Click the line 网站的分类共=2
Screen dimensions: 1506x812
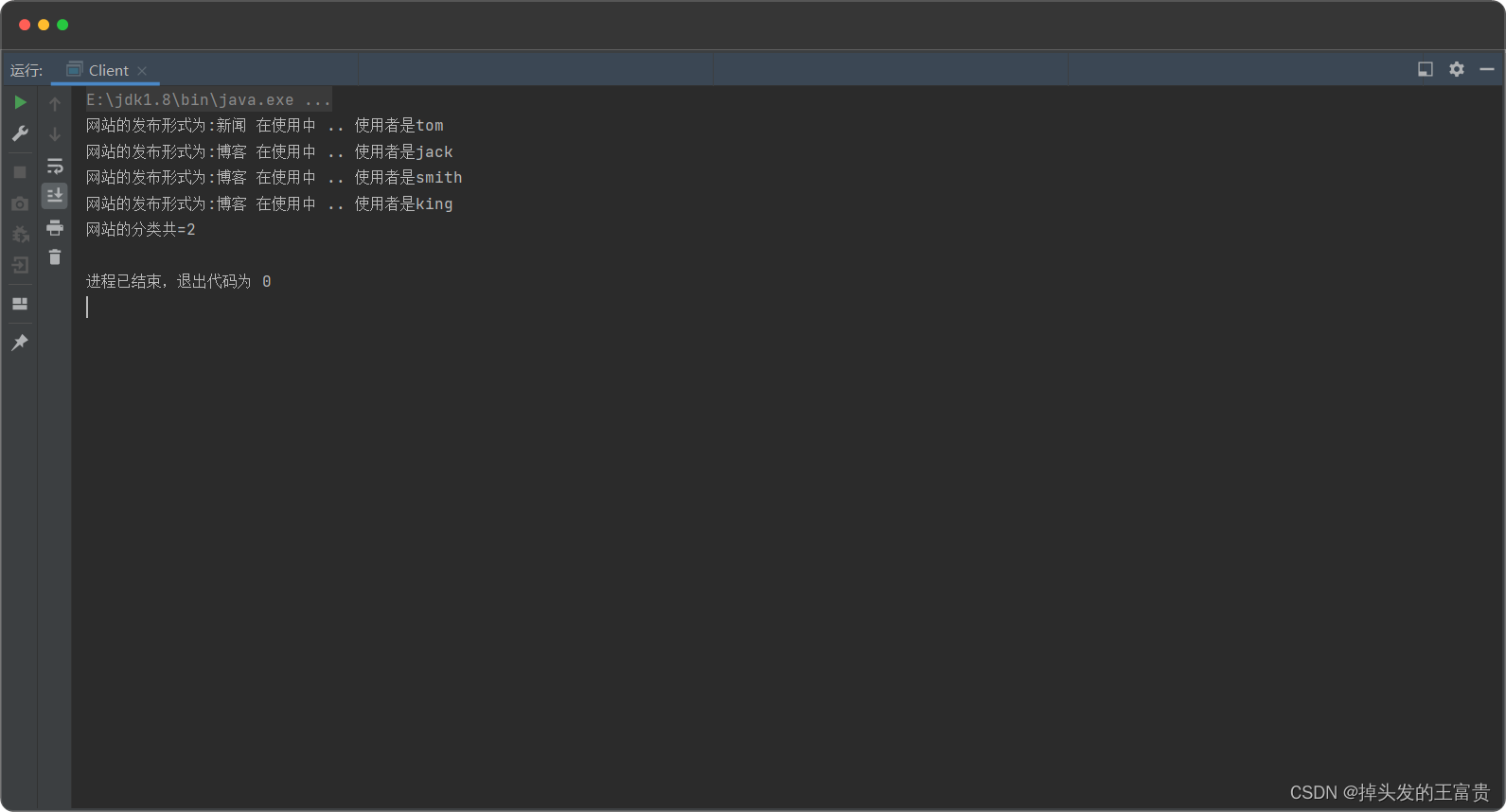click(x=140, y=229)
